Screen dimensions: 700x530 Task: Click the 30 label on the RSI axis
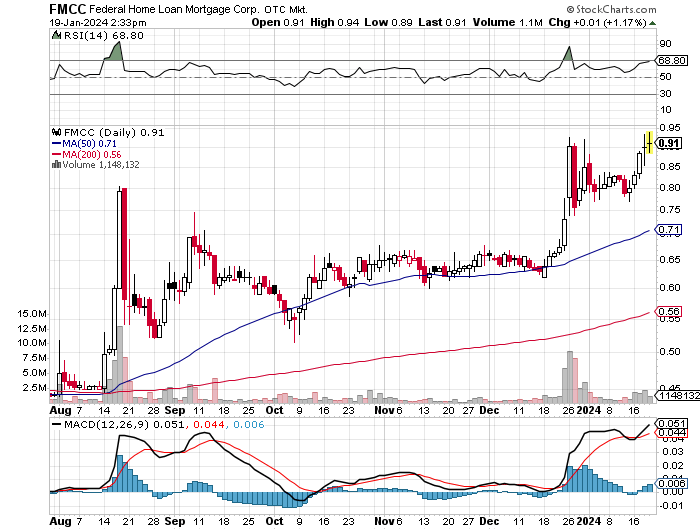[x=665, y=94]
